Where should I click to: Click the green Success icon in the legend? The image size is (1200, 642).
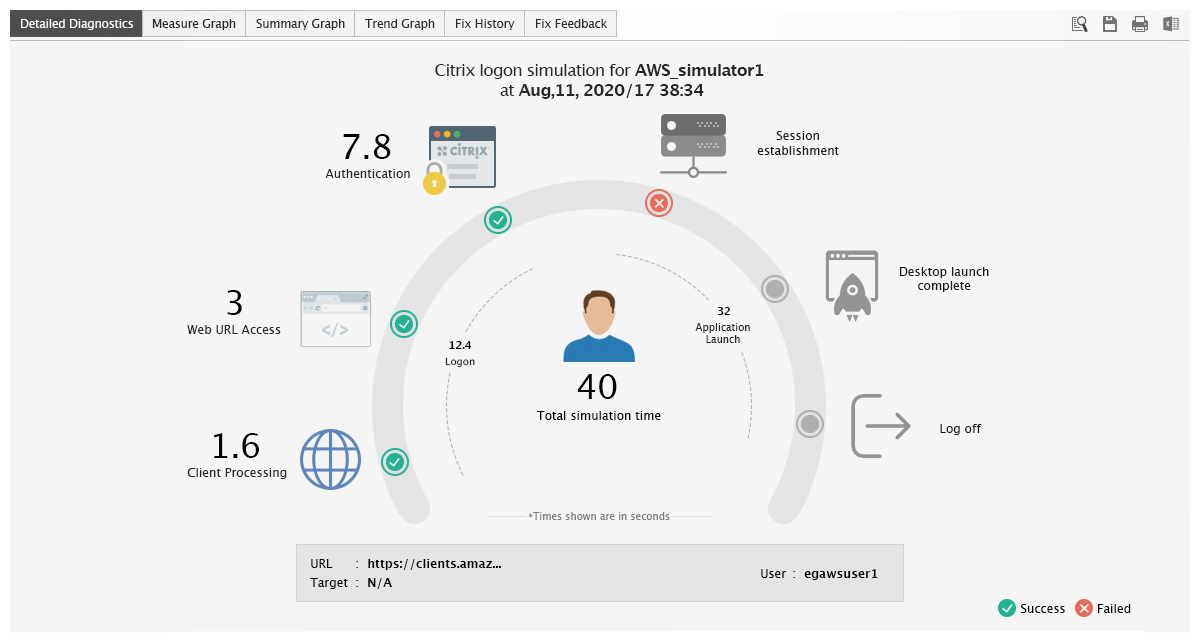coord(1007,608)
